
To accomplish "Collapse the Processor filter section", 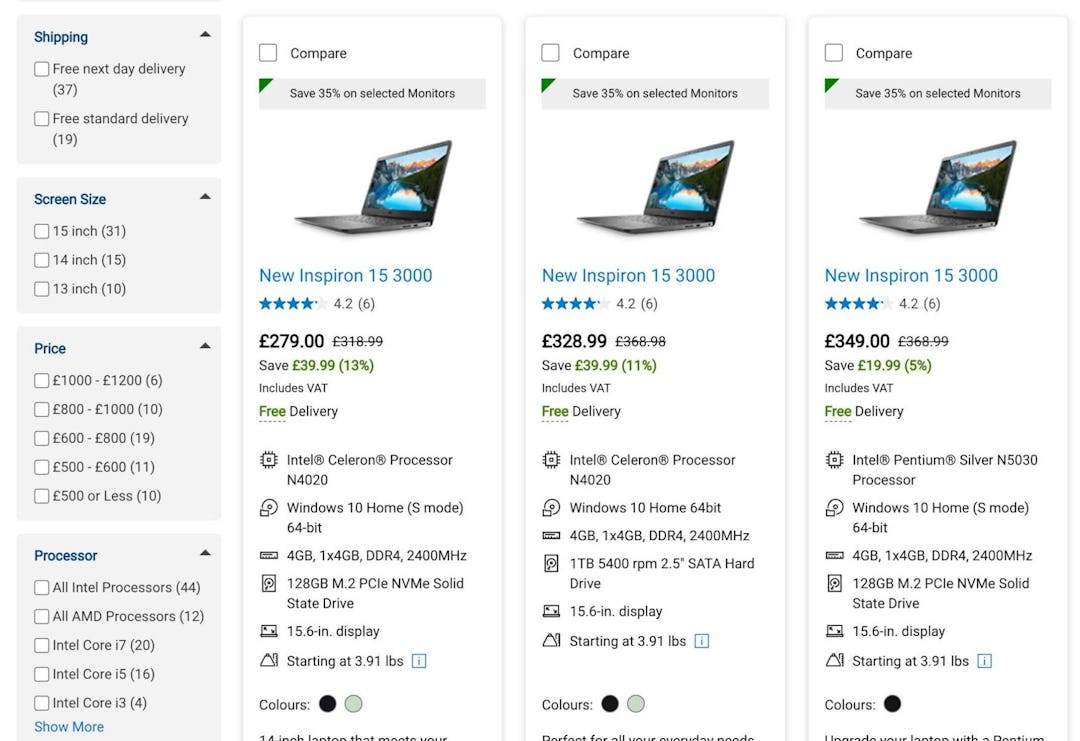I will pos(204,551).
